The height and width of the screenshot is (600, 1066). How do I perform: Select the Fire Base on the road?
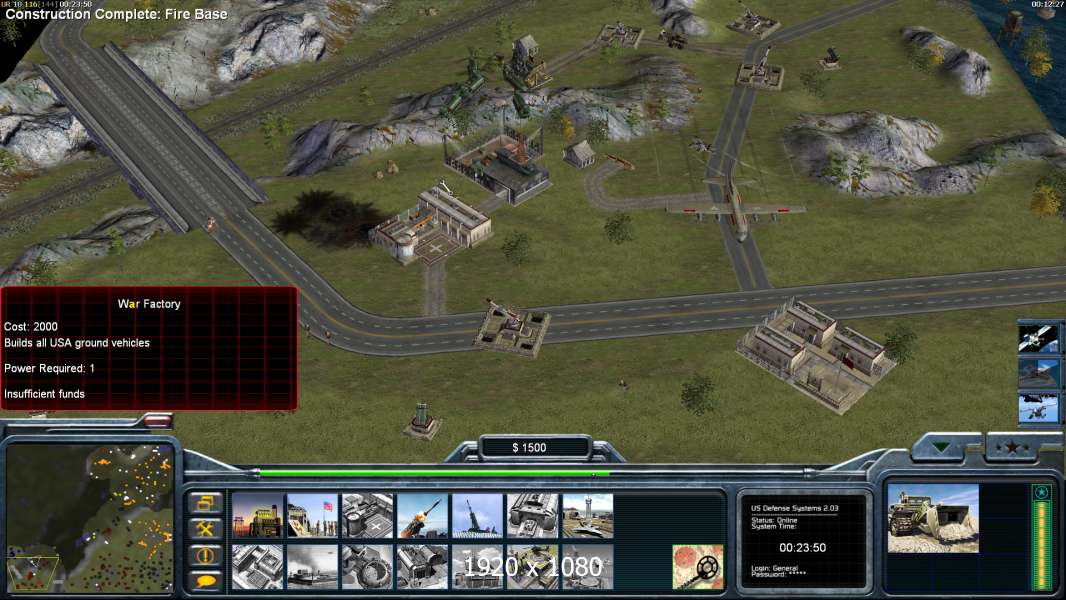tap(512, 328)
